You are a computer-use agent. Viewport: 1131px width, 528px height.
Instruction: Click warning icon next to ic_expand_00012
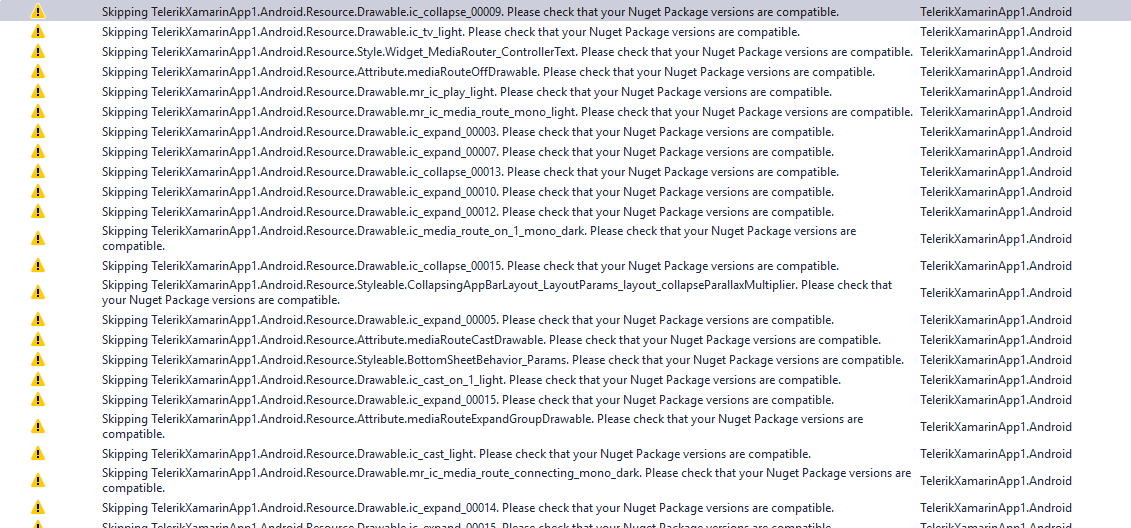click(x=38, y=212)
